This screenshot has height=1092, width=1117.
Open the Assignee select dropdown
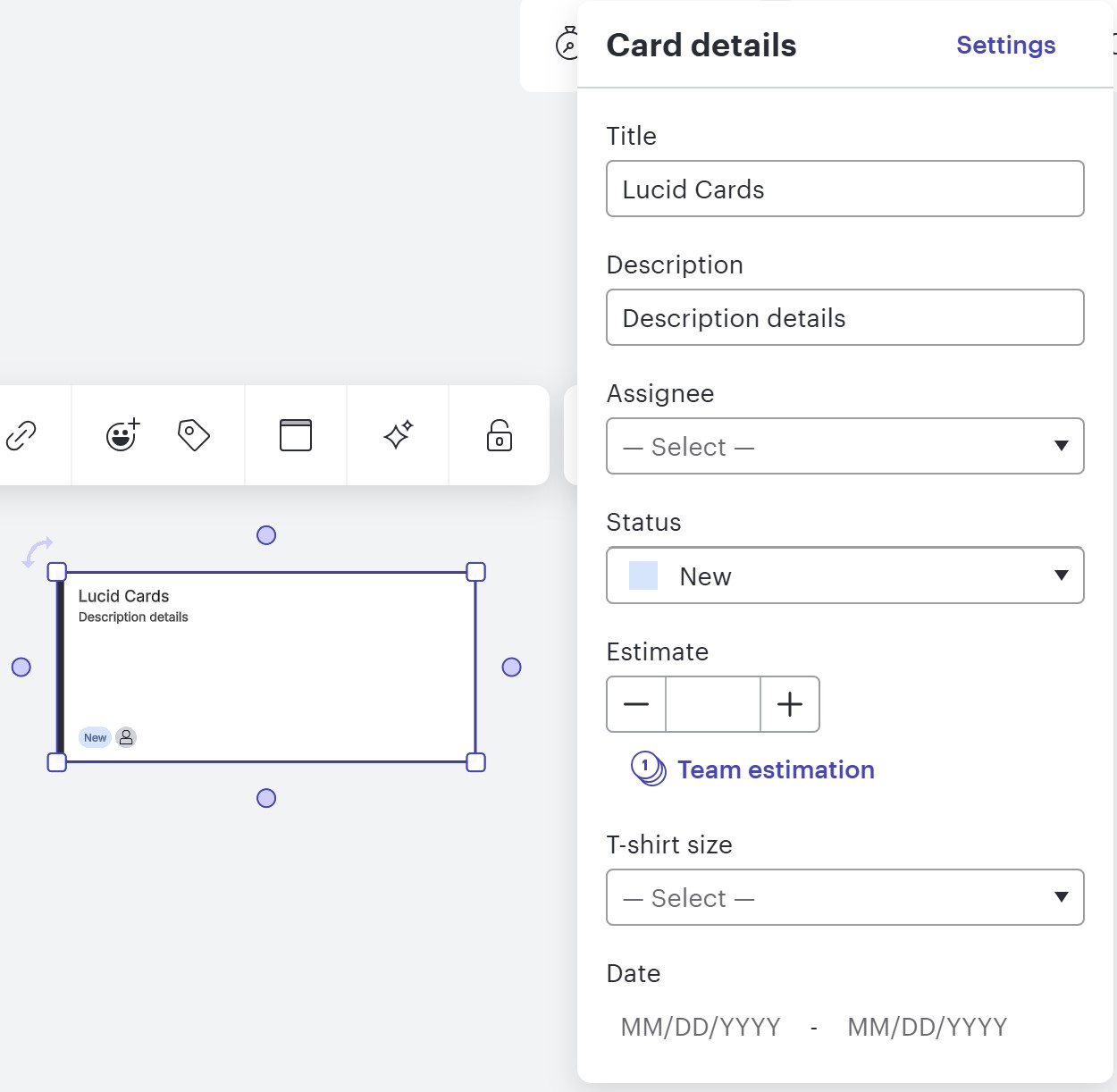[x=844, y=446]
